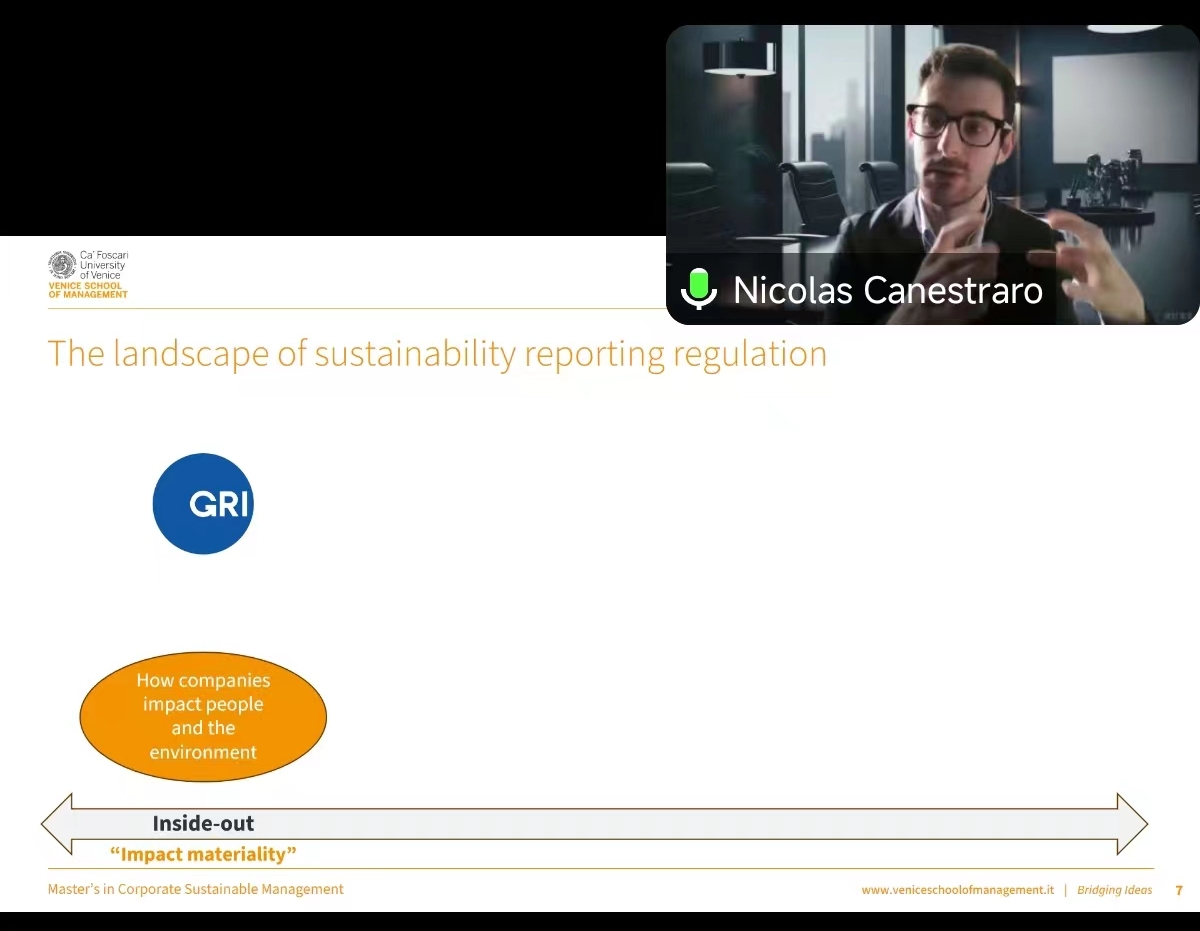The width and height of the screenshot is (1200, 931).
Task: Click 'Master's in Corporate Sustainable Management' footer text
Action: click(x=196, y=889)
